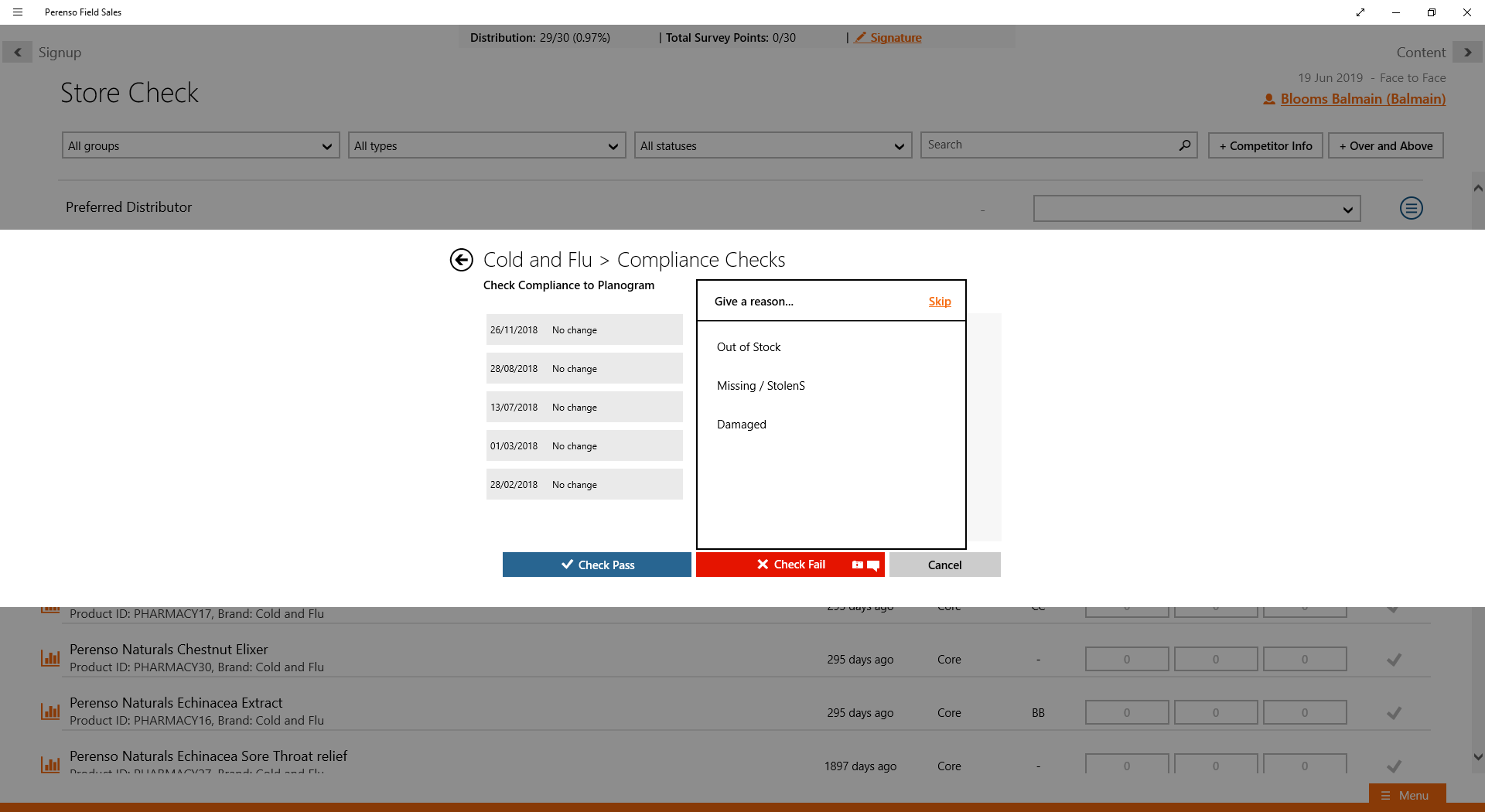The width and height of the screenshot is (1485, 812).
Task: Open Preferred Distributor round menu icon
Action: [1412, 208]
